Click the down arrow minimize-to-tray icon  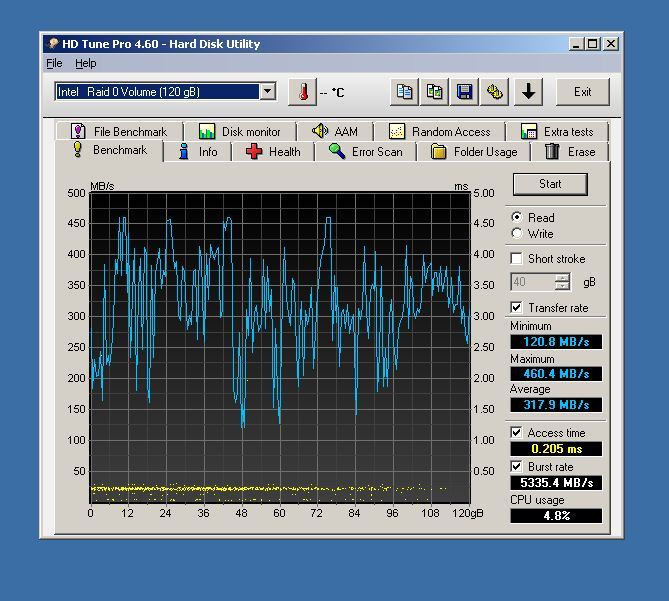[528, 92]
